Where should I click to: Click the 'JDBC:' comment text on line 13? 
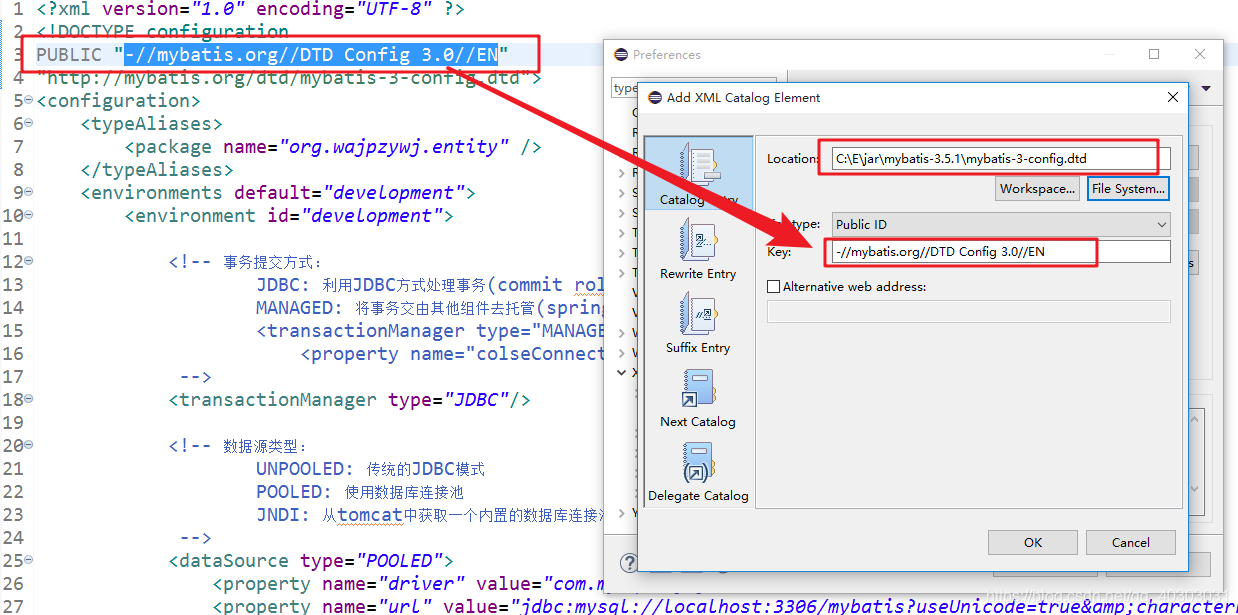283,285
